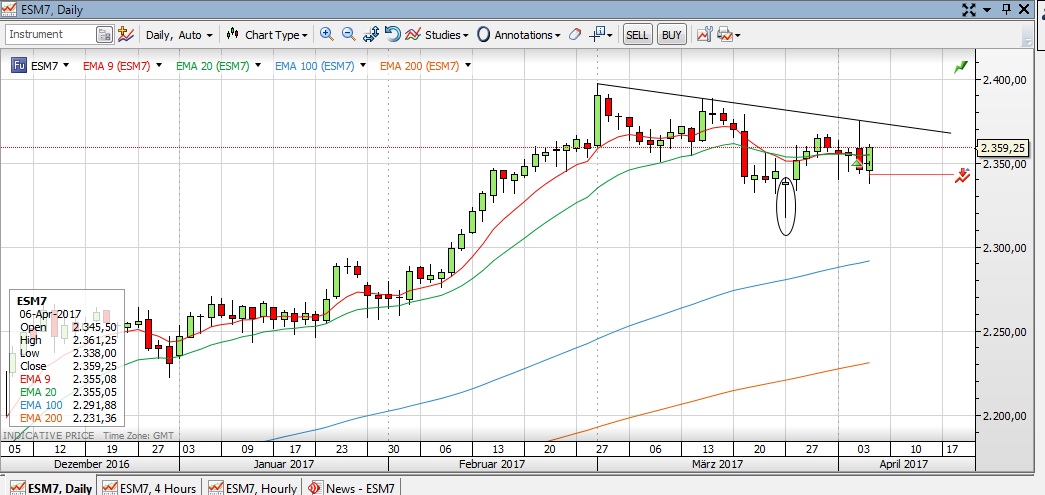Click the 2.400,00 price axis label

1004,80
